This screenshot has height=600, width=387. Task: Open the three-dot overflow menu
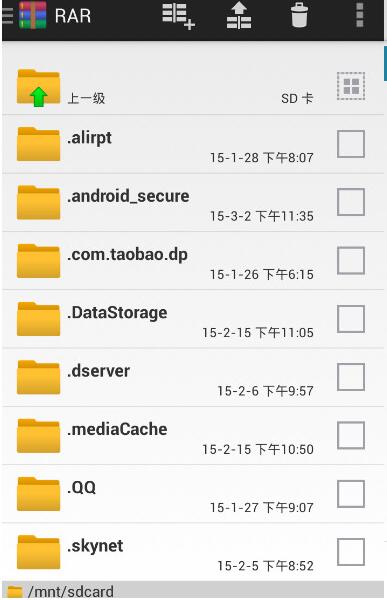359,15
